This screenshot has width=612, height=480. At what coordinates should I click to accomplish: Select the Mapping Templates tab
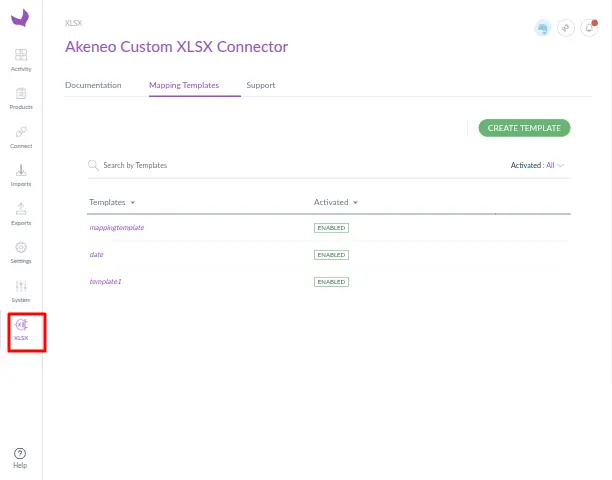[184, 85]
